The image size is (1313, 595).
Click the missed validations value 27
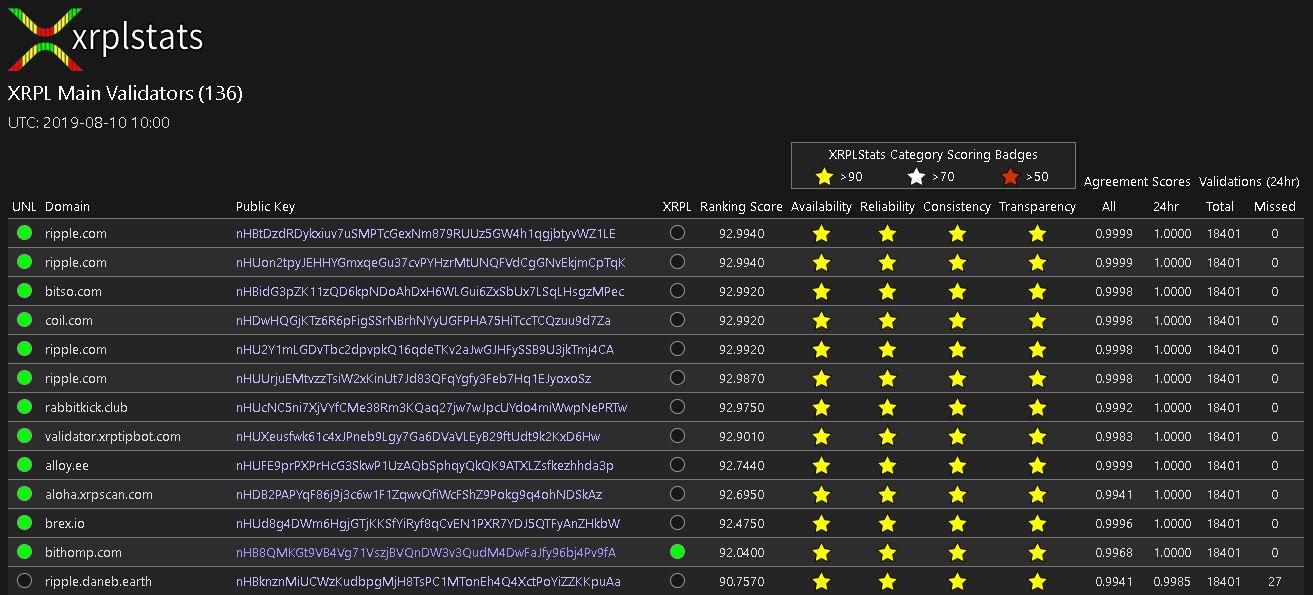[1275, 582]
